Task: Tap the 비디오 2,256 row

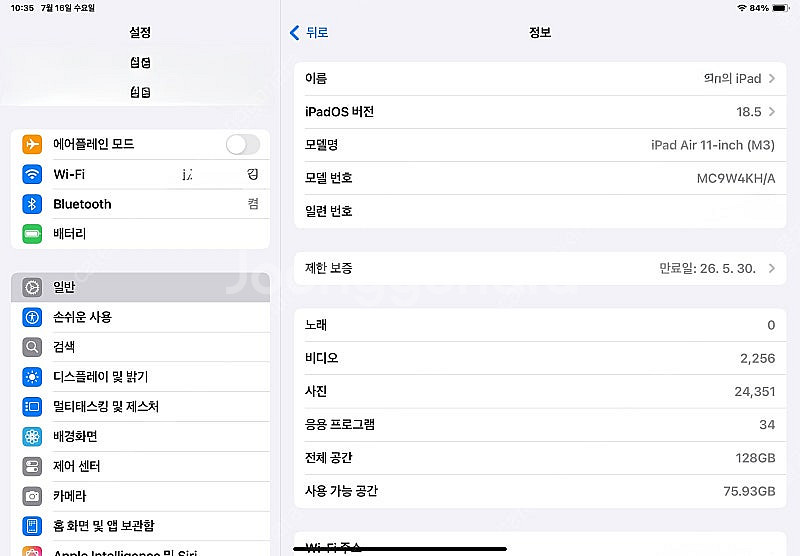Action: pyautogui.click(x=540, y=358)
